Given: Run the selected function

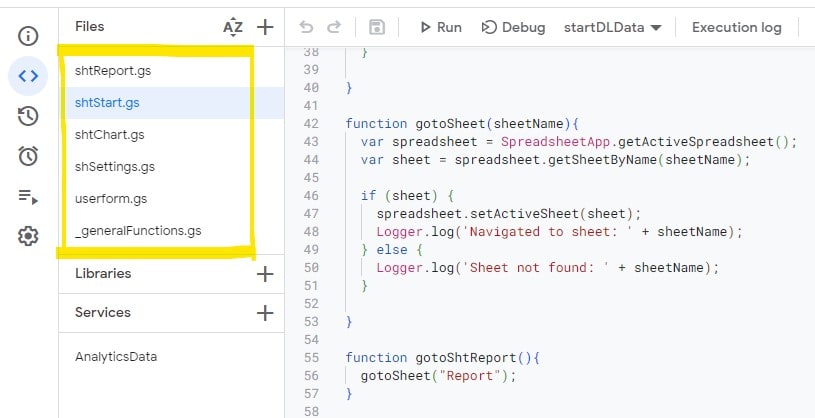Looking at the screenshot, I should pyautogui.click(x=440, y=28).
